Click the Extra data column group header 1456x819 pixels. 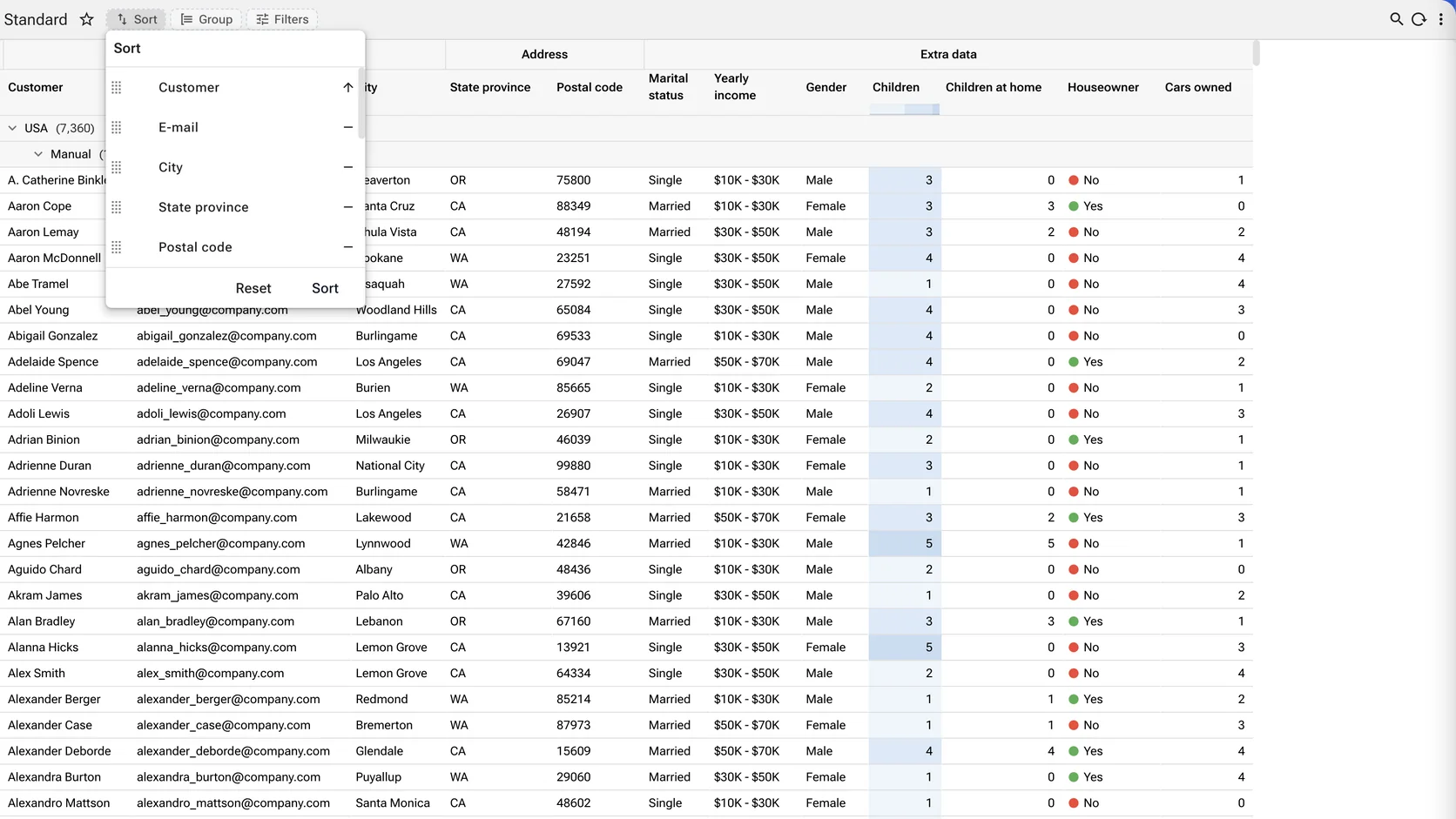(948, 54)
